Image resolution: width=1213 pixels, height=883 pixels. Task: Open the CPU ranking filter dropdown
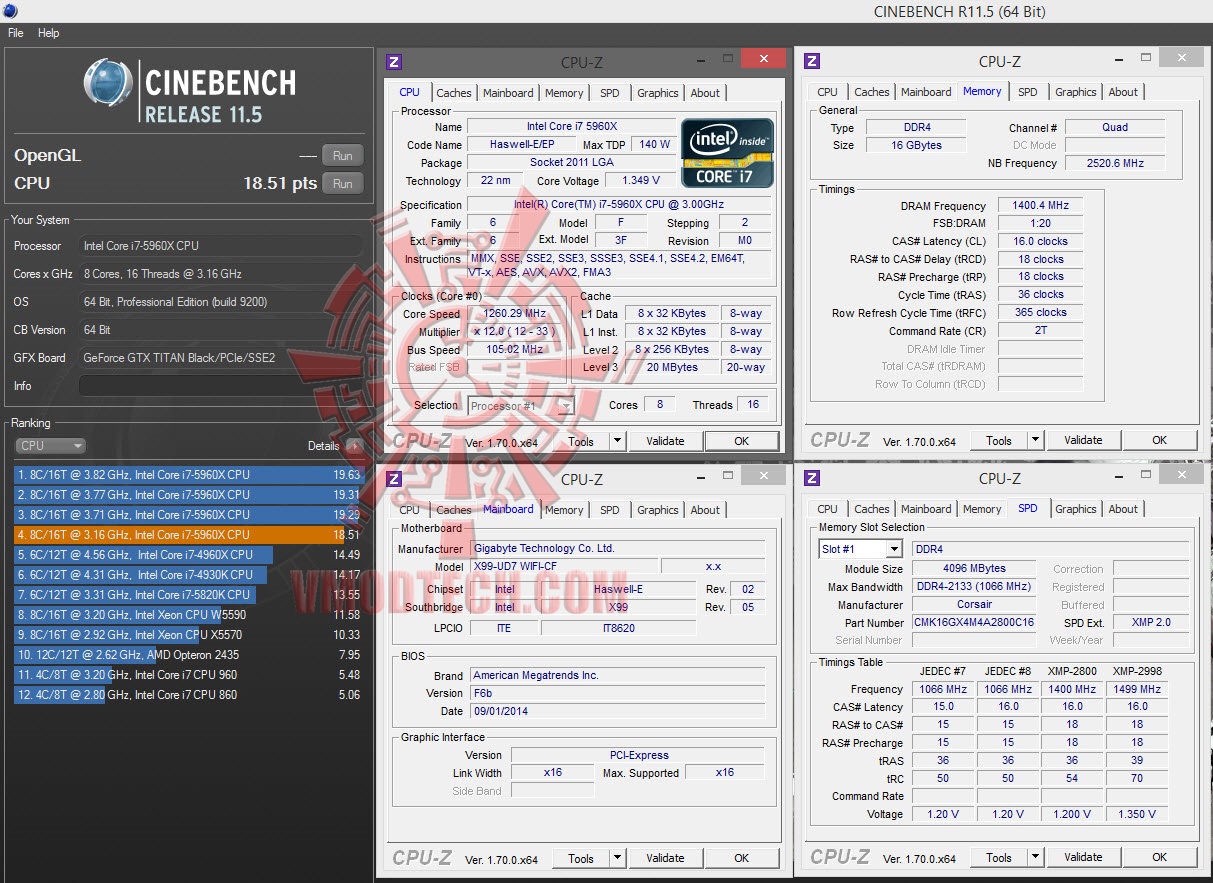50,446
